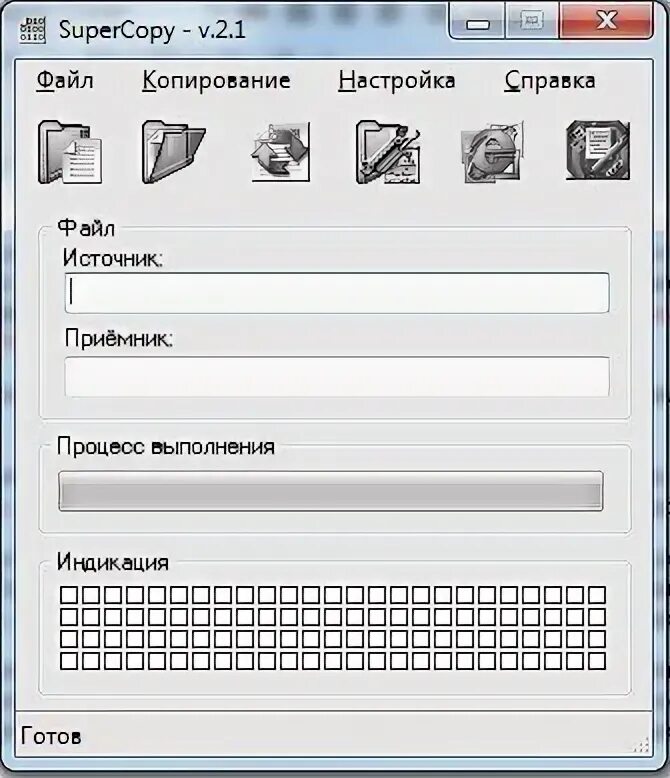Image resolution: width=670 pixels, height=778 pixels.
Task: Click the Internet Explorer style icon
Action: 492,152
